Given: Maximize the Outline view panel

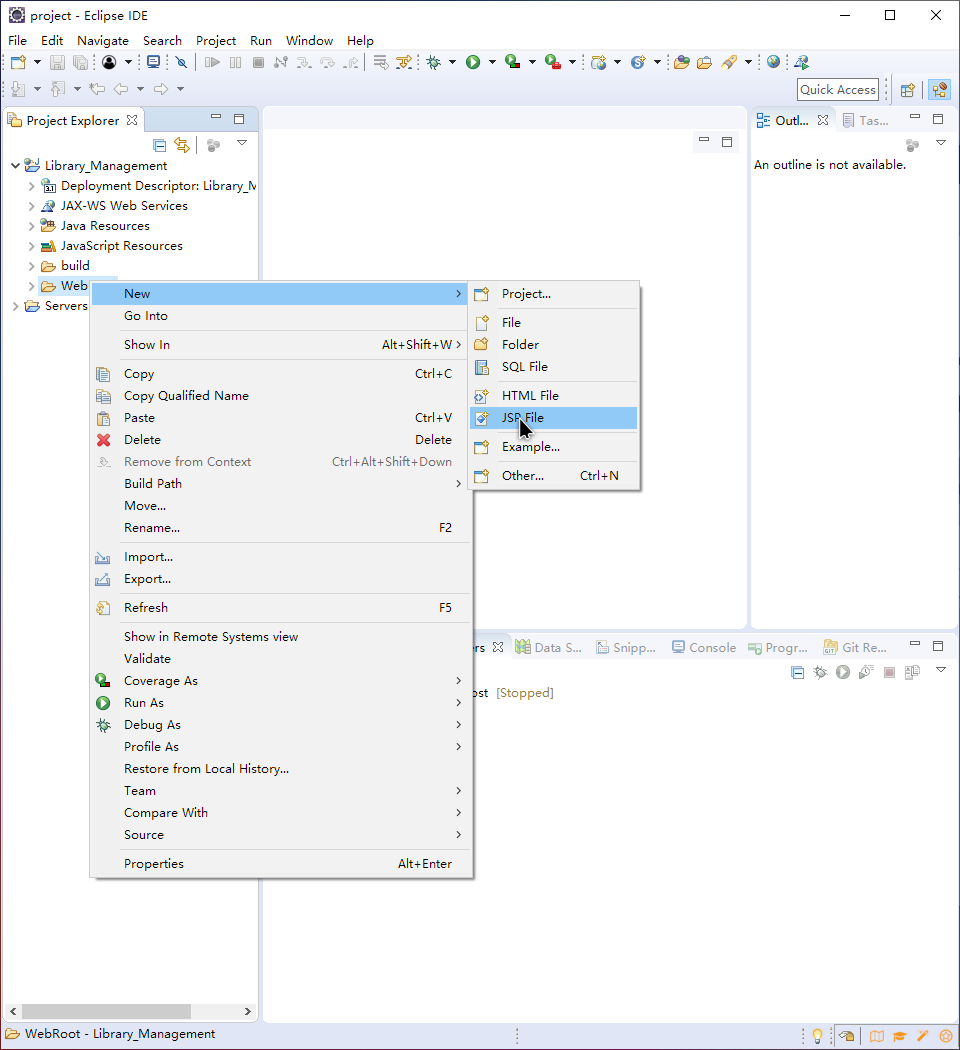Looking at the screenshot, I should (x=938, y=119).
